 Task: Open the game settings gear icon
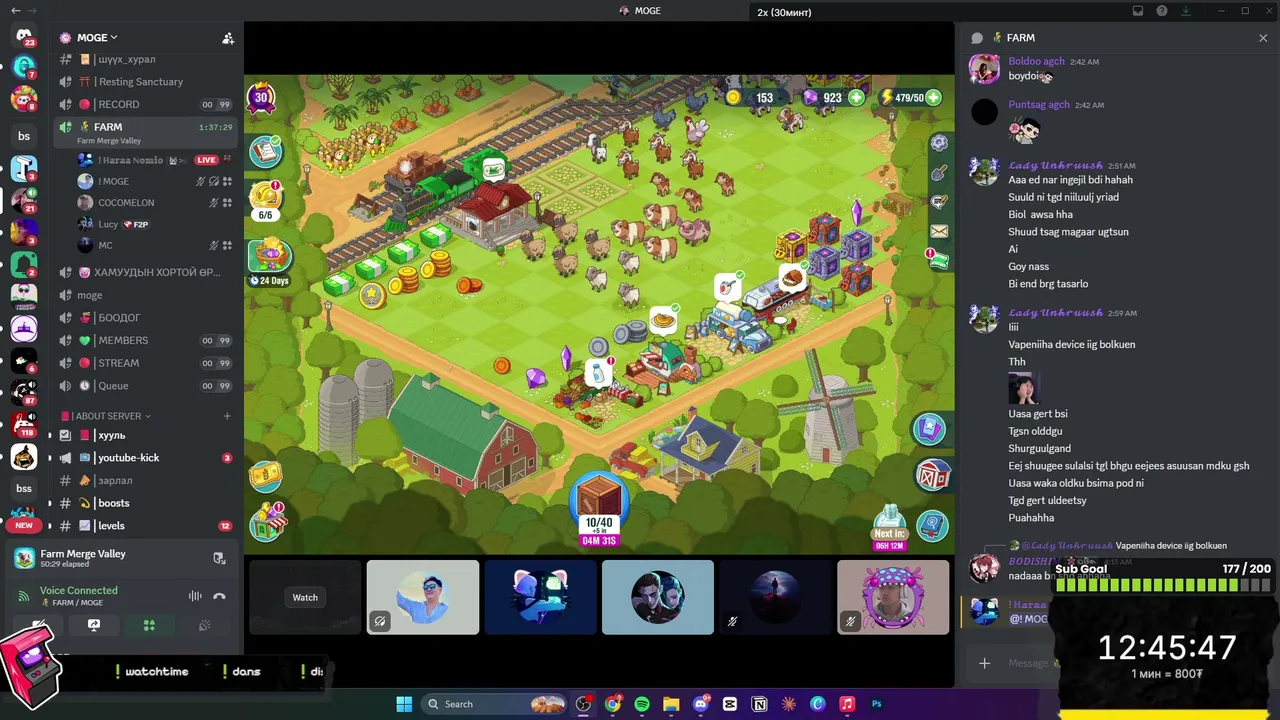tap(939, 143)
